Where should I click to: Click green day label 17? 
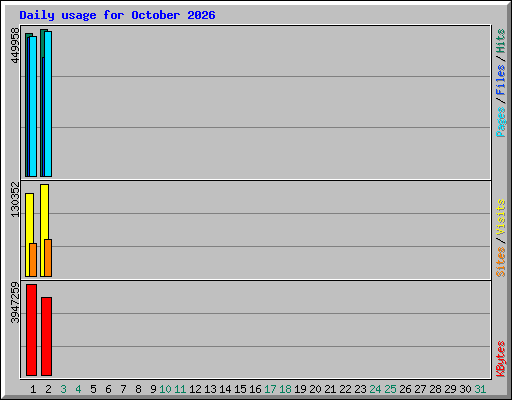(270, 389)
